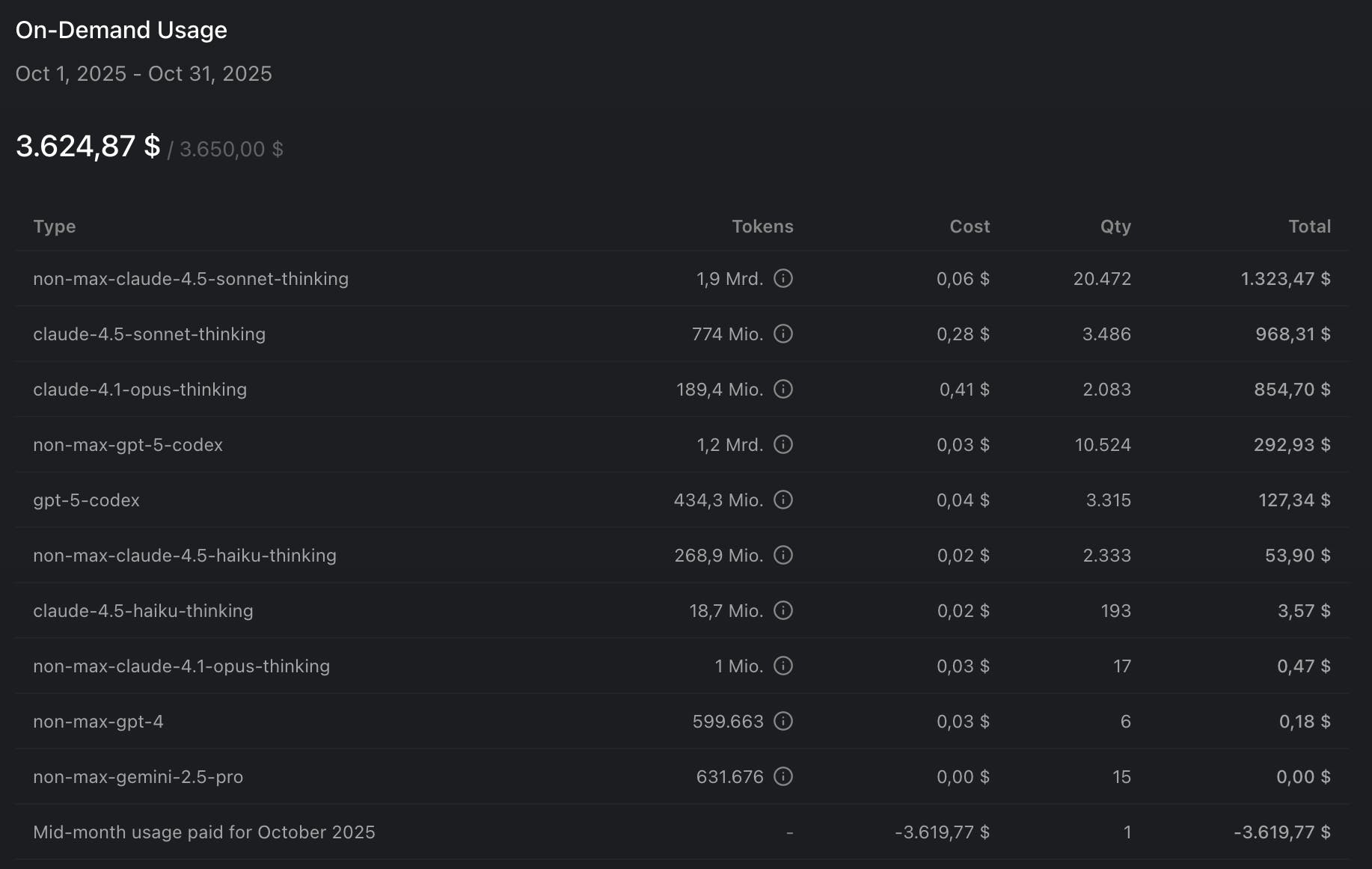
Task: Select the total 3,57 $
Action: click(x=1304, y=610)
